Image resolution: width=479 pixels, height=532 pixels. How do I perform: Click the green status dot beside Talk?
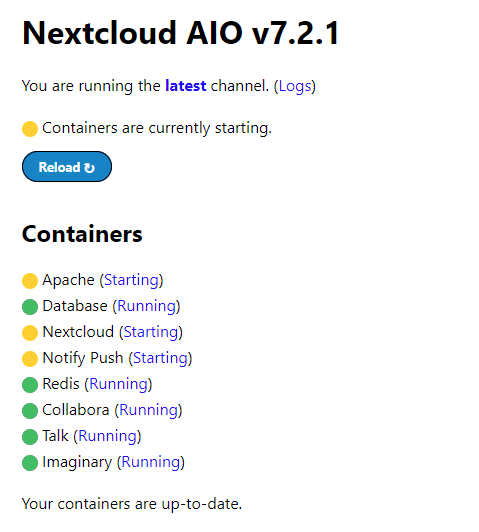pos(30,437)
